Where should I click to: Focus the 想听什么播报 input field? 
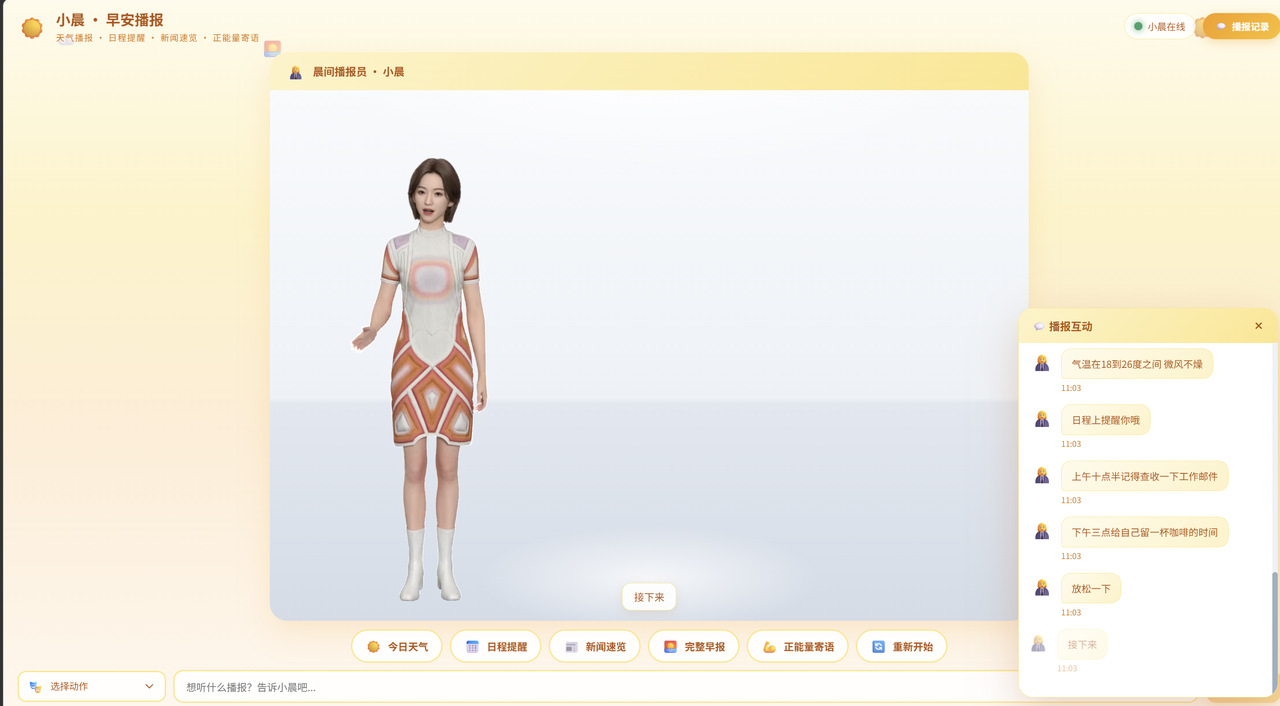coord(685,687)
